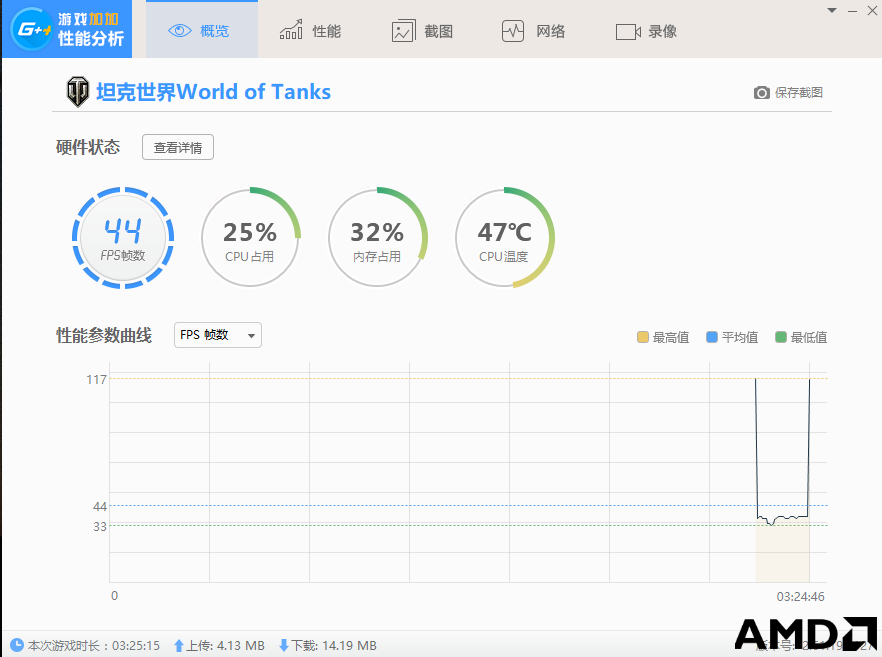Open the FPS 帧数 parameter dropdown
Viewport: 882px width, 657px height.
(218, 335)
